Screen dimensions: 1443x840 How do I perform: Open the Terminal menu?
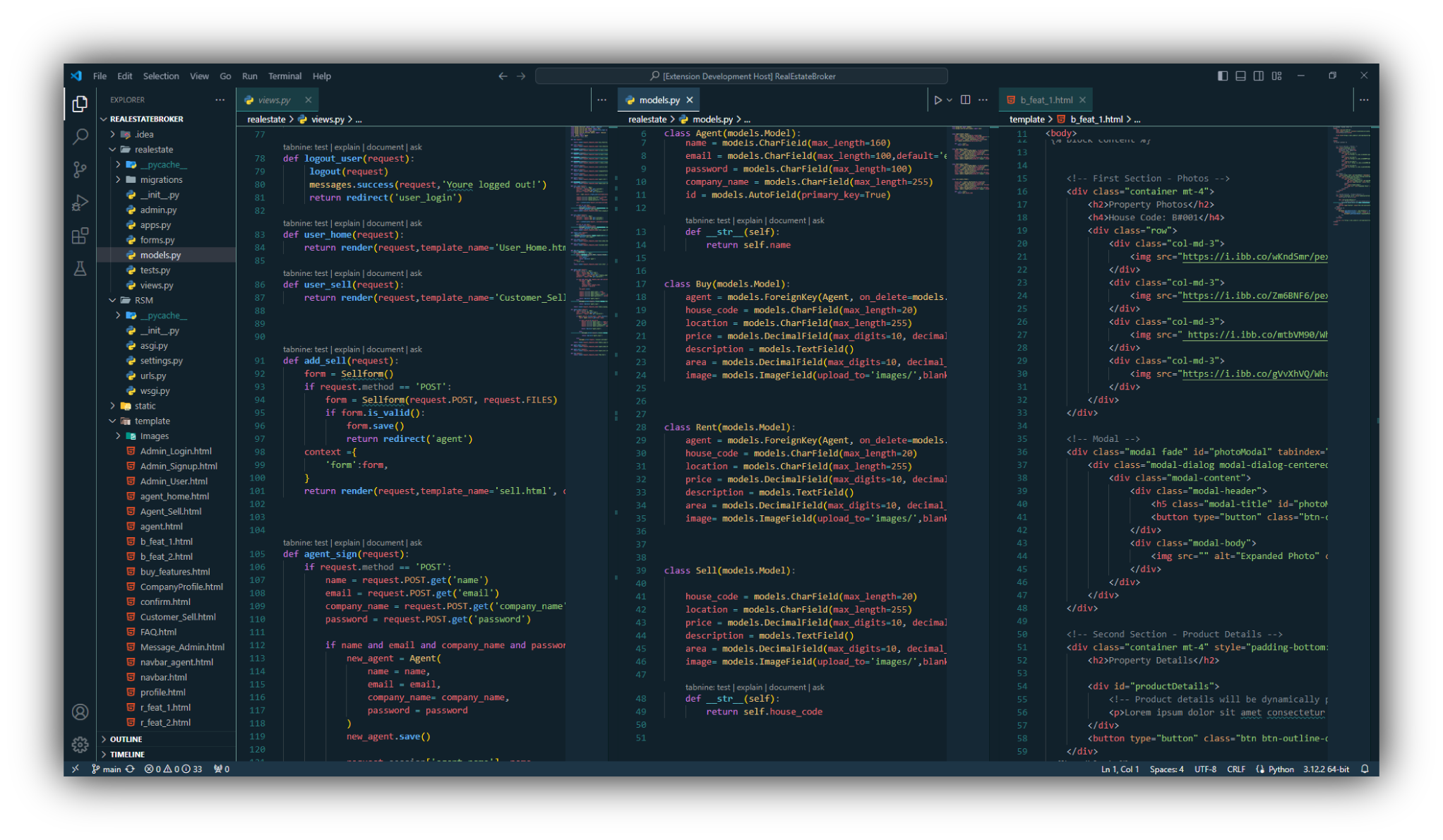pyautogui.click(x=285, y=76)
